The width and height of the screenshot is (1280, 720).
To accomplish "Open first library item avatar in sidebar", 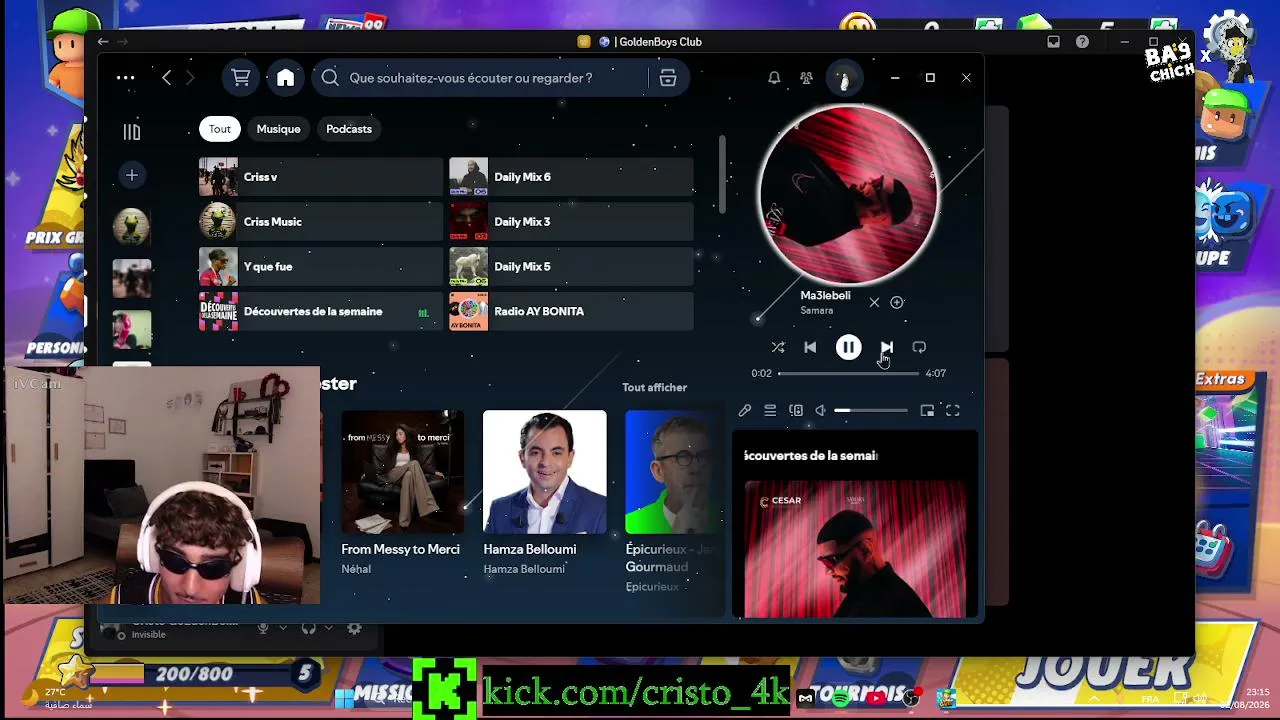I will click(x=131, y=227).
